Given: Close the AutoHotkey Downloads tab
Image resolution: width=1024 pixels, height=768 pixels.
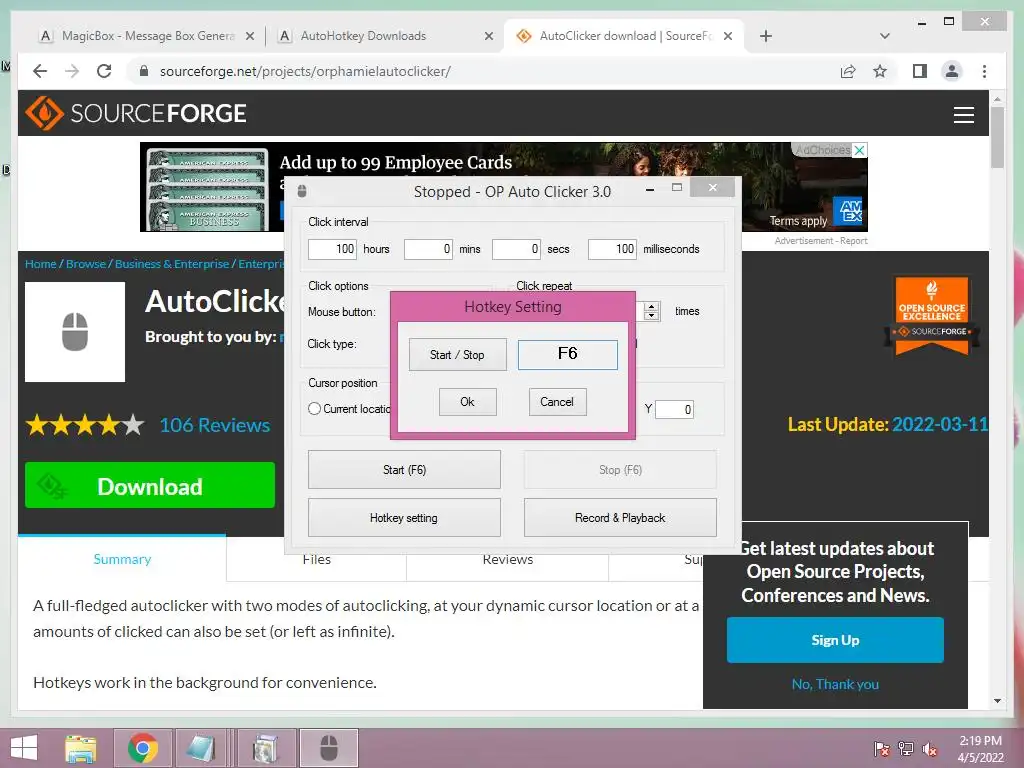Looking at the screenshot, I should tap(488, 37).
